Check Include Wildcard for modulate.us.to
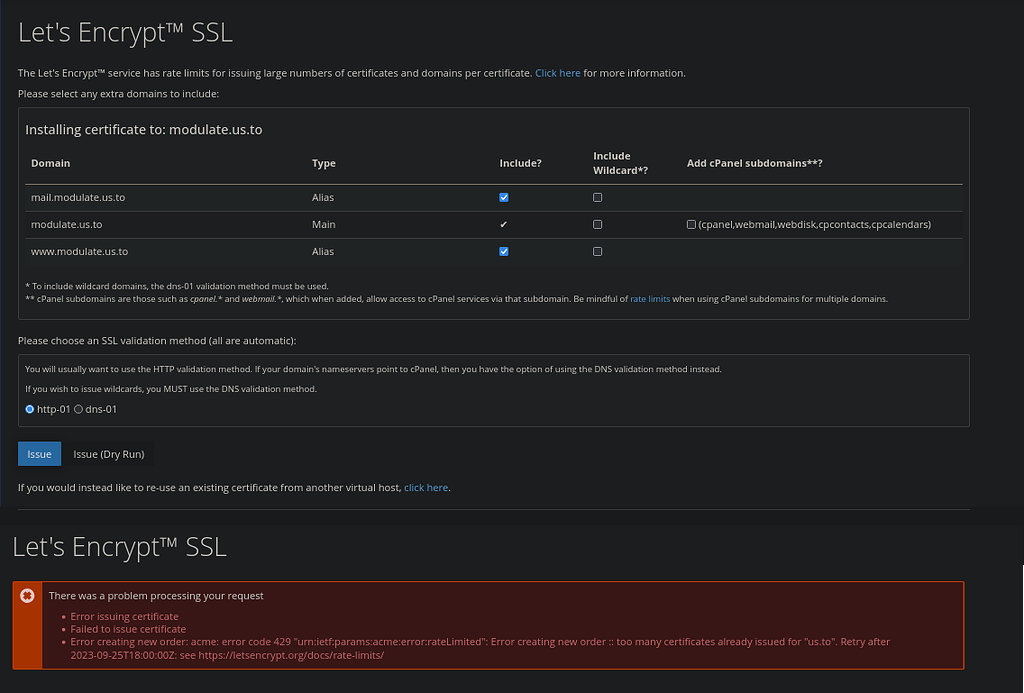The image size is (1024, 693). click(x=597, y=224)
